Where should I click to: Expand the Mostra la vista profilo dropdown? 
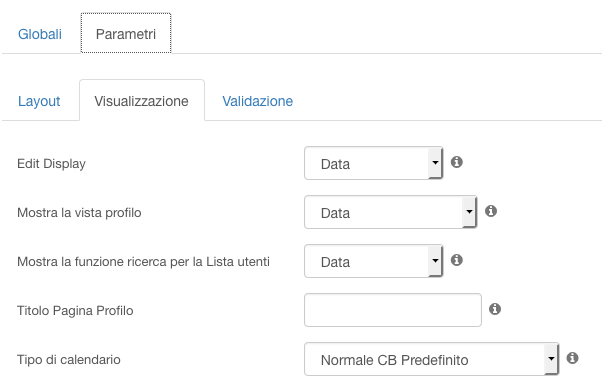point(390,212)
